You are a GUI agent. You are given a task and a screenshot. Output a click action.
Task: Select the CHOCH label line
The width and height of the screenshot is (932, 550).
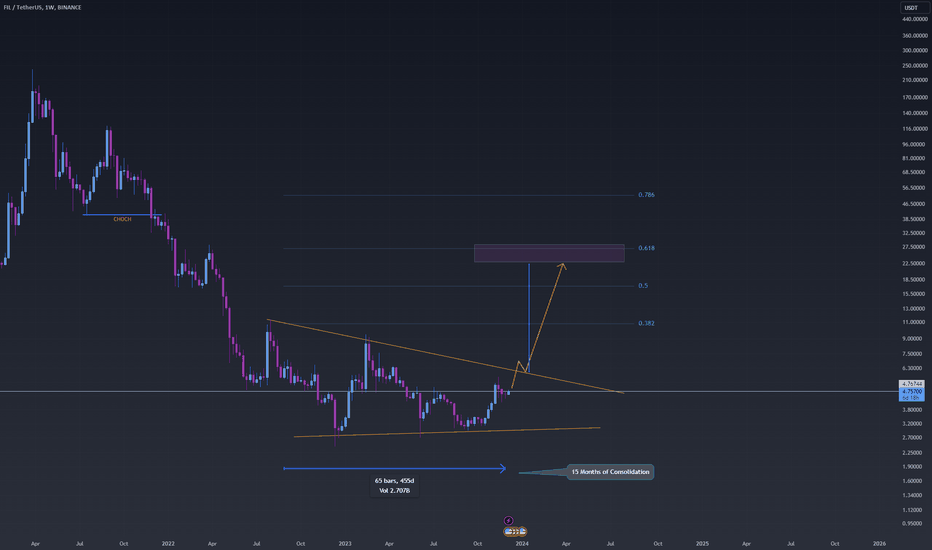click(x=121, y=215)
